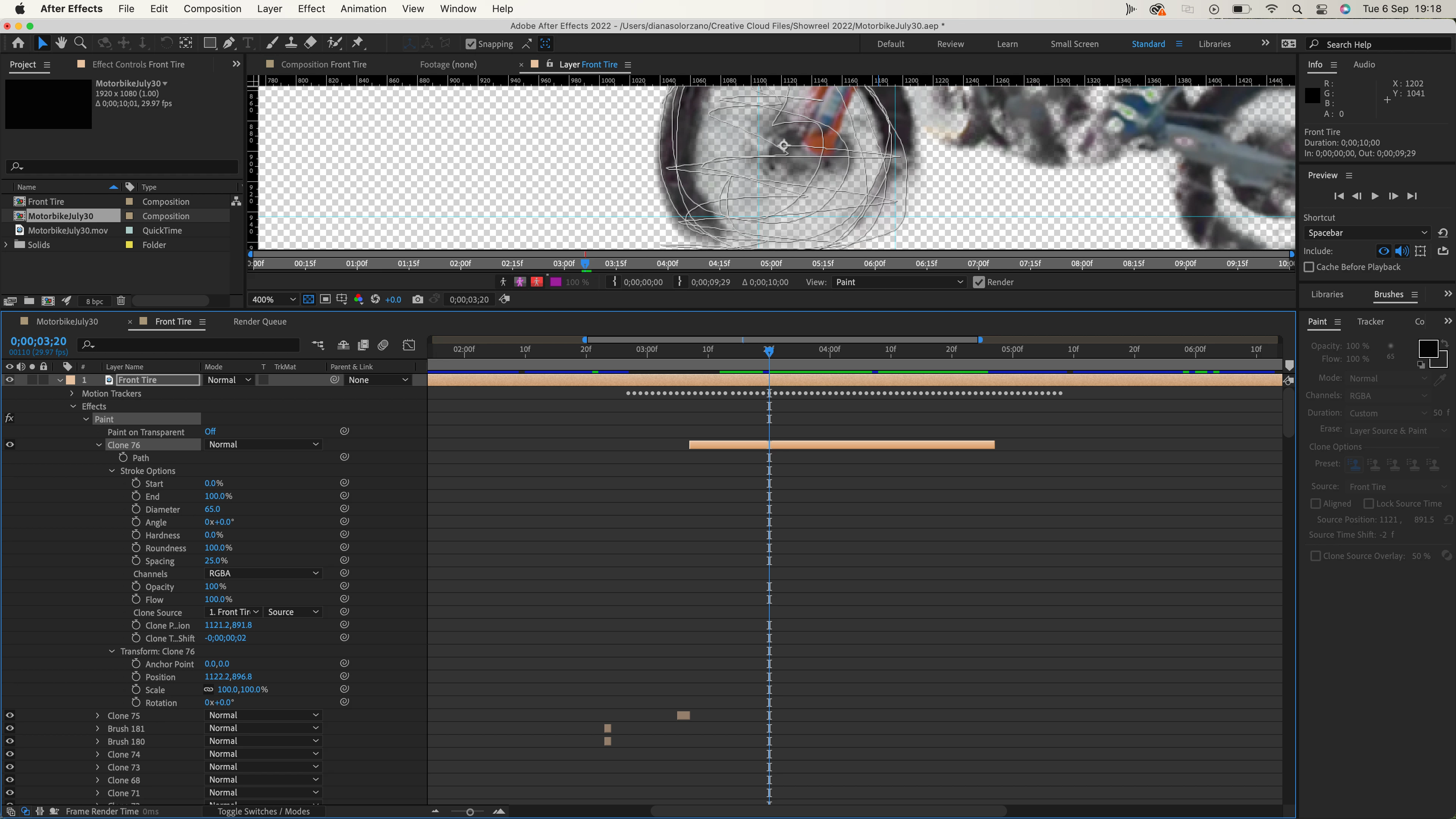Enable Cache Before Playback
Screen dimensions: 1456x819
click(1309, 267)
